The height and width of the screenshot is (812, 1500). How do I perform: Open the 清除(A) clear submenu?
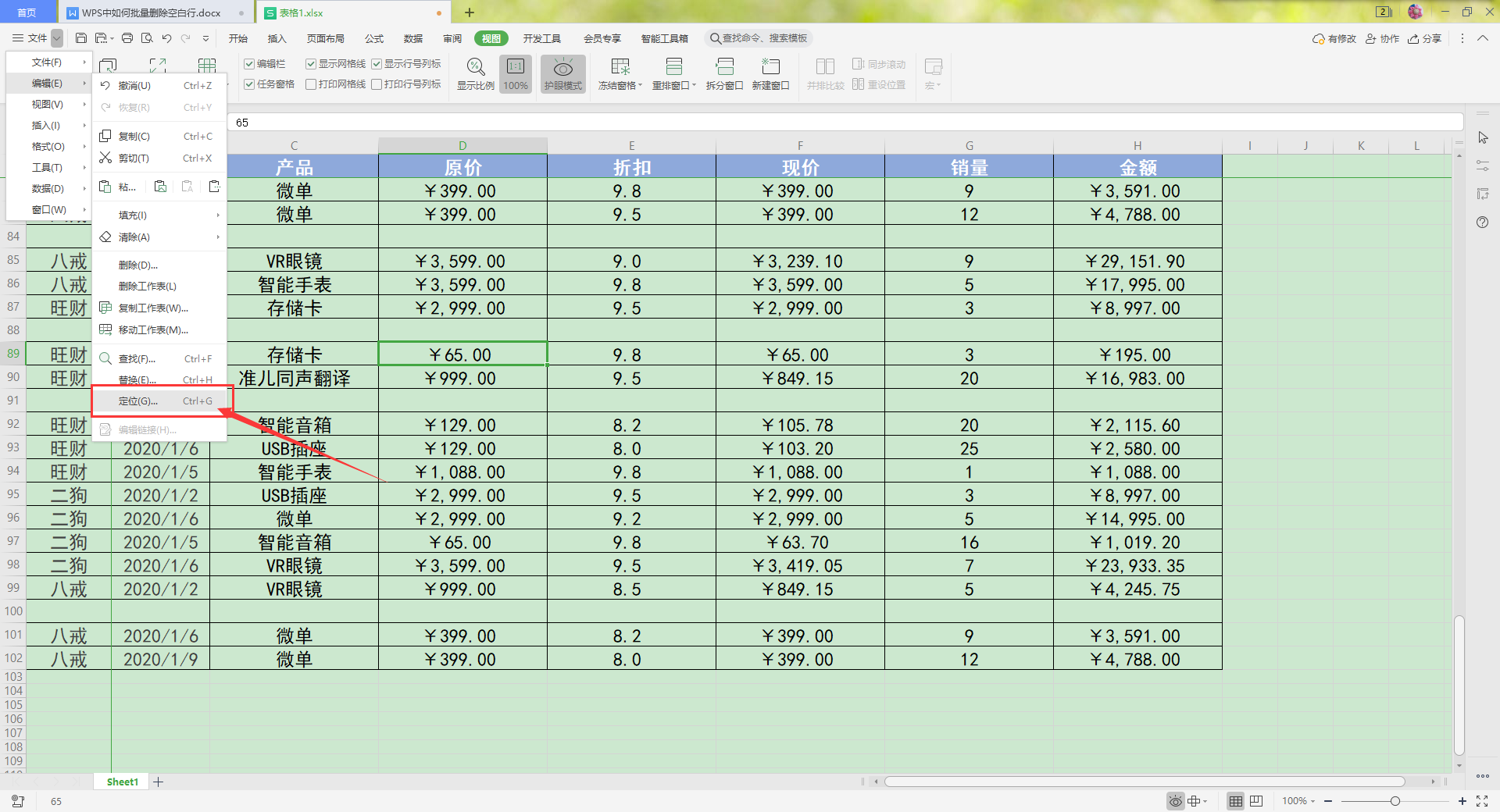pyautogui.click(x=159, y=237)
